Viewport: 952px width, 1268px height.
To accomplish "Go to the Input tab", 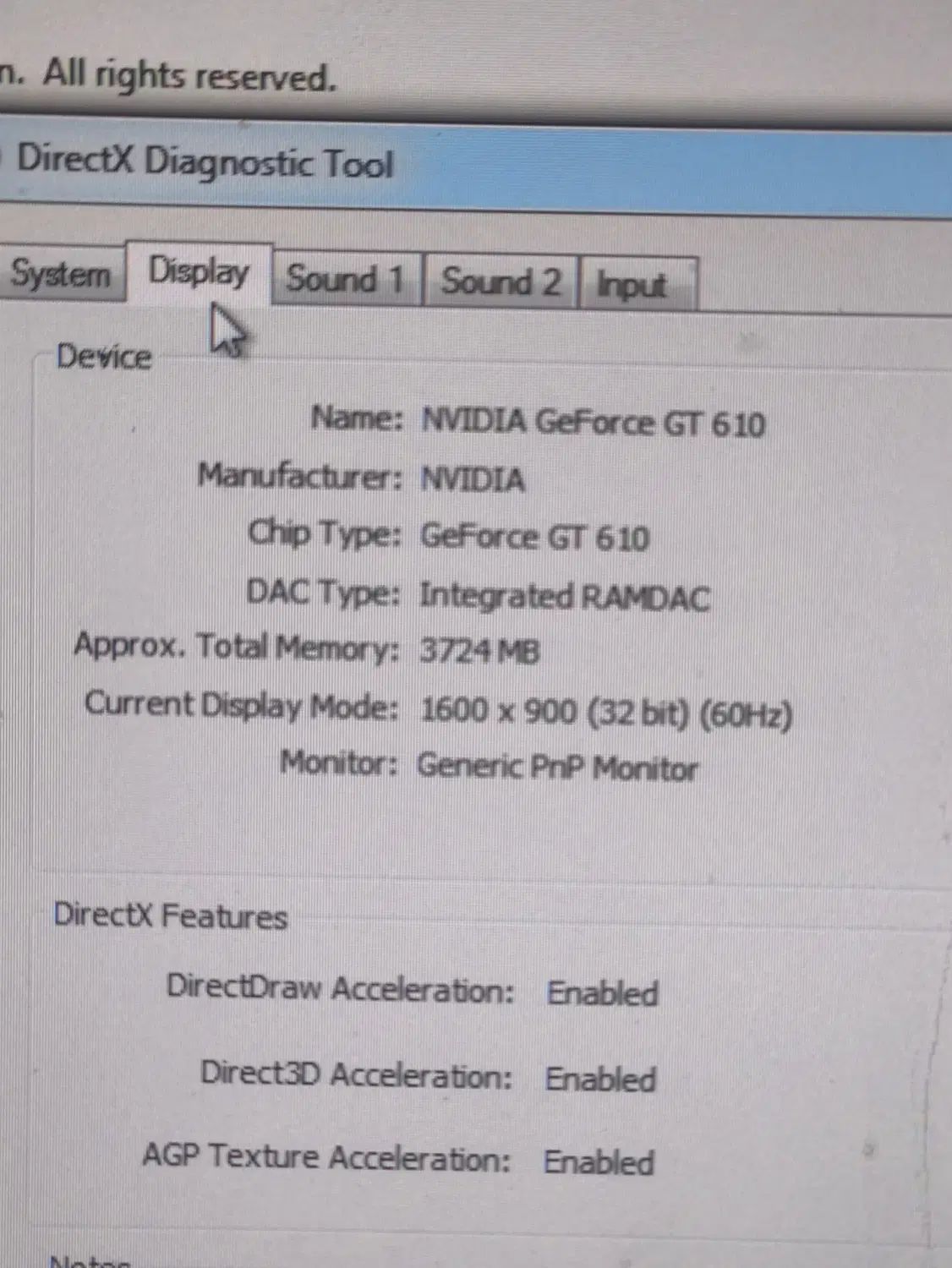I will 638,285.
